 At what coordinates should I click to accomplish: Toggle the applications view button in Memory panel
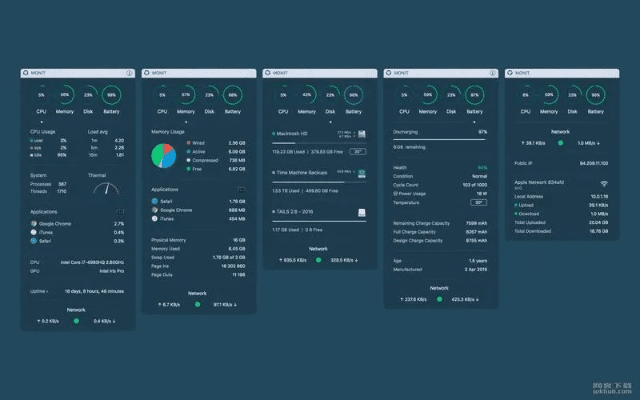241,189
